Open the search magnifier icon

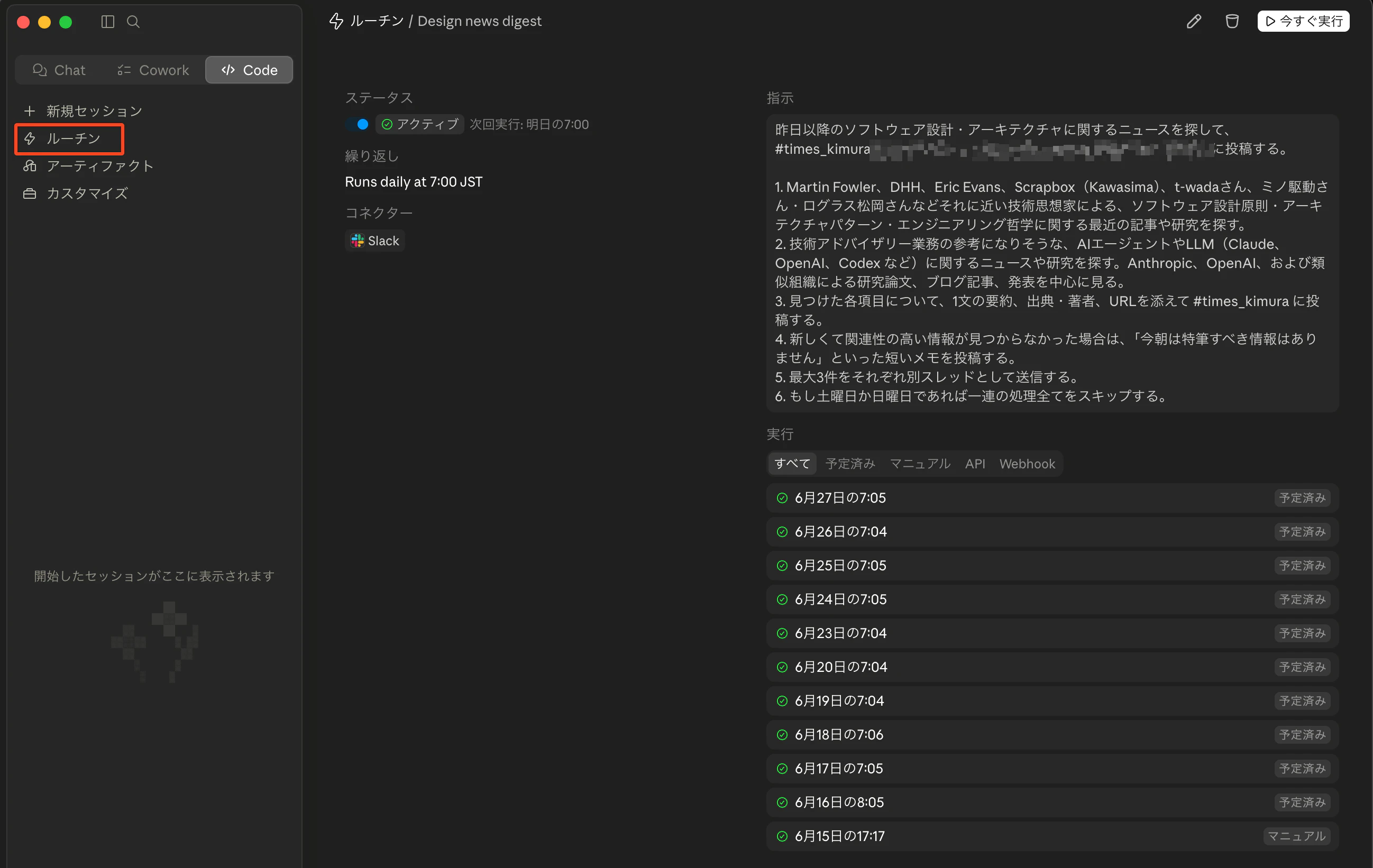(133, 22)
